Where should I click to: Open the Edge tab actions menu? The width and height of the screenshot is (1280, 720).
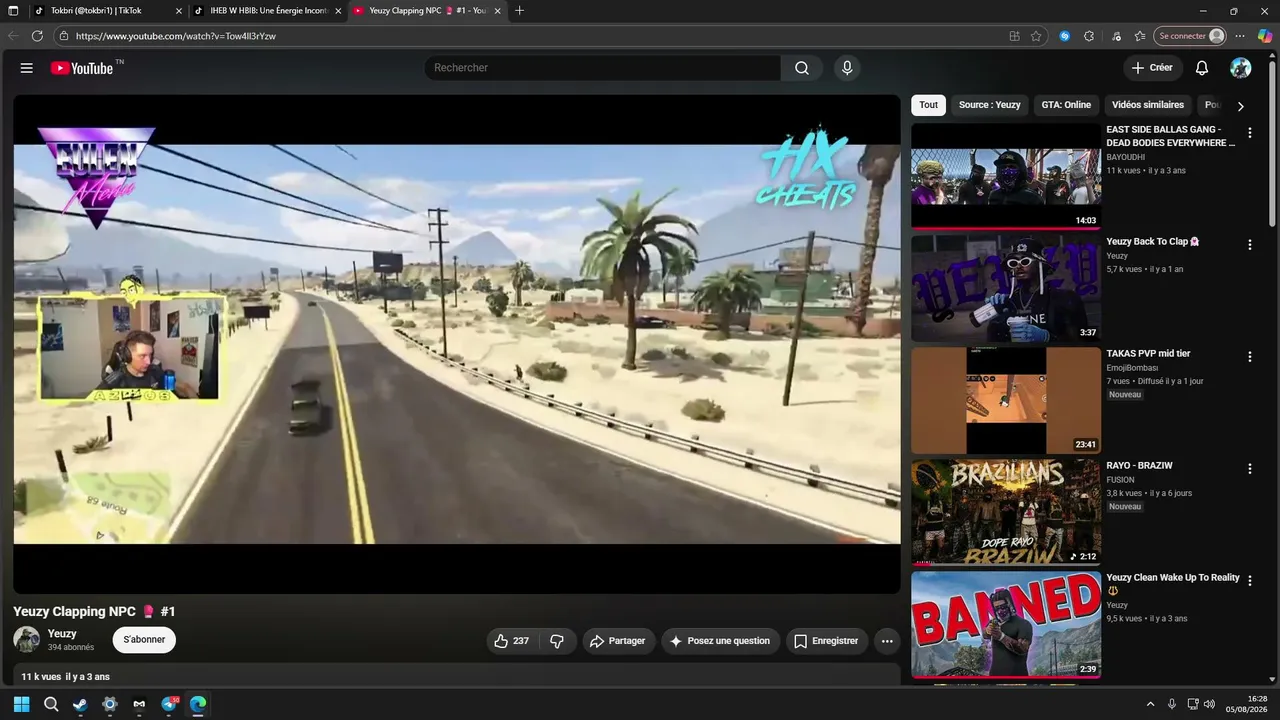pyautogui.click(x=14, y=11)
